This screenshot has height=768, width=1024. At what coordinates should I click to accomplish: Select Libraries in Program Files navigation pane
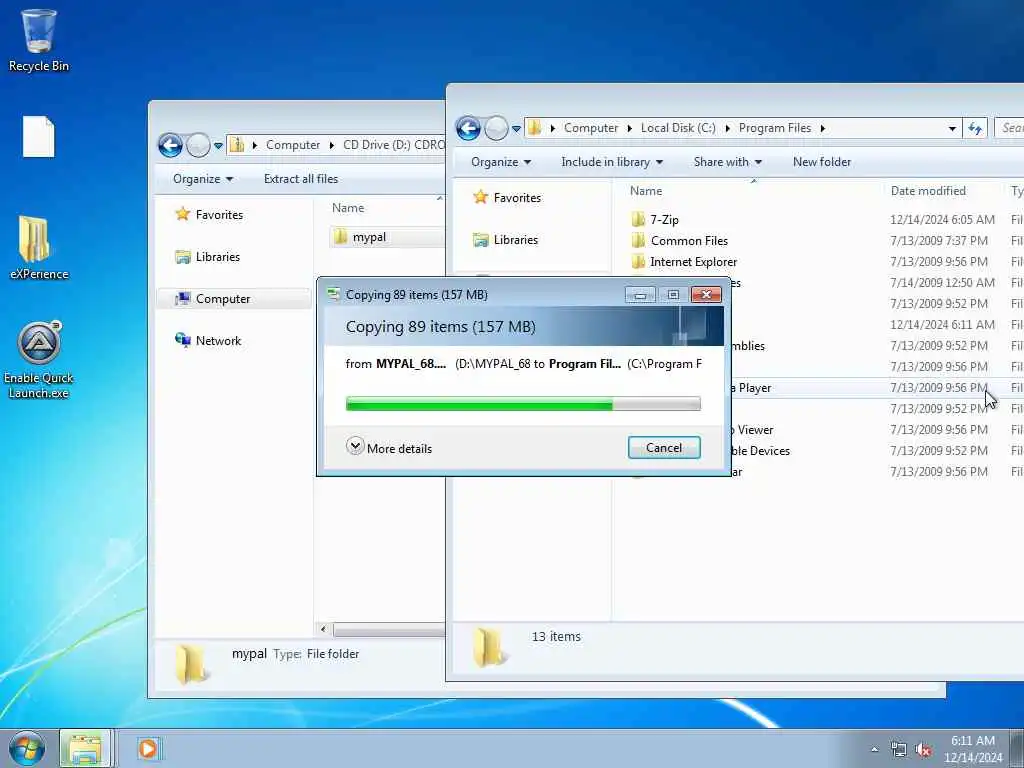505,240
